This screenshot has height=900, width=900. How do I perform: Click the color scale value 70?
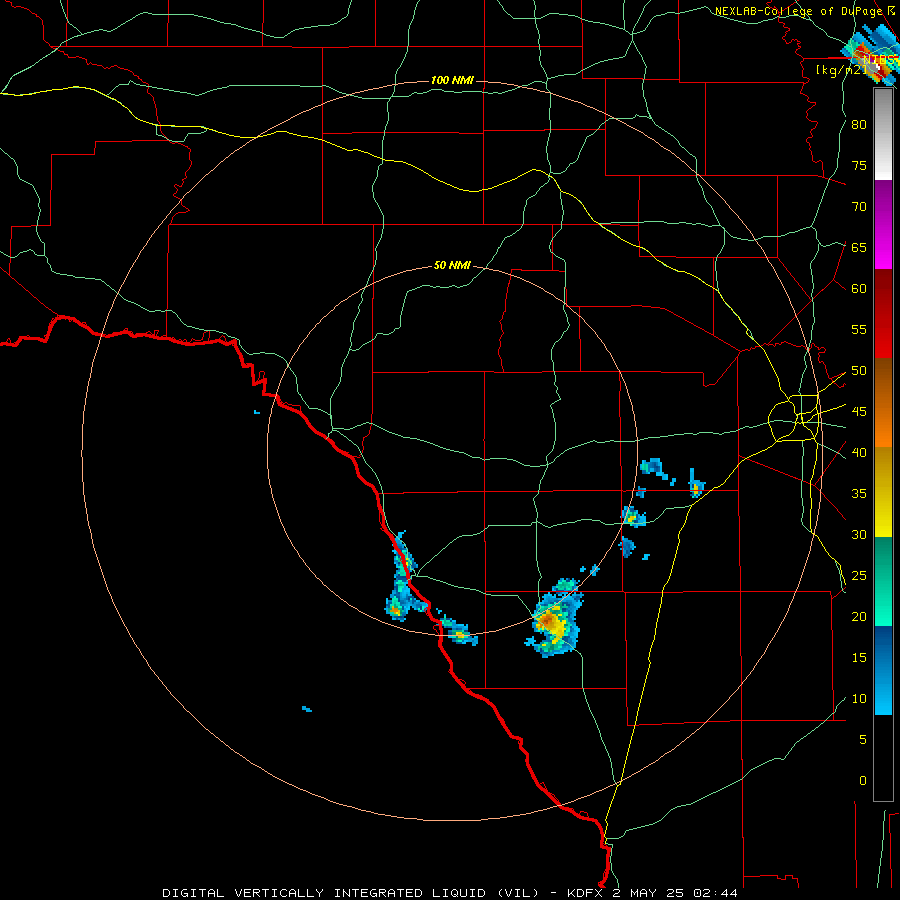click(x=859, y=207)
